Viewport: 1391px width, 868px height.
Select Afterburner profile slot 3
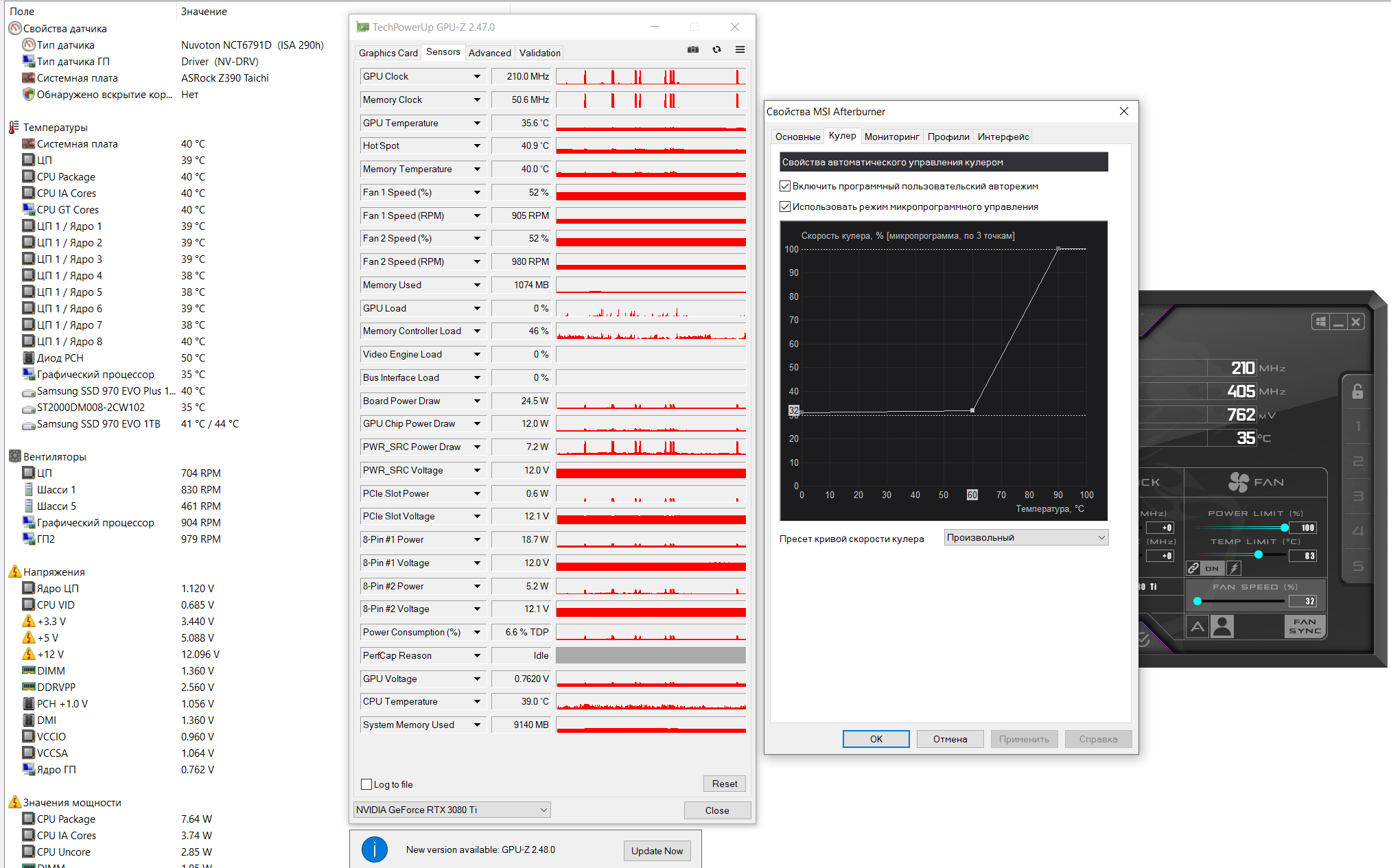pos(1357,496)
